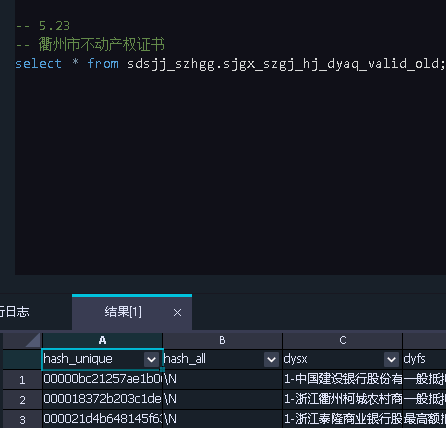Select cell 000018372b203c1de
446x428 pixels.
click(x=102, y=399)
